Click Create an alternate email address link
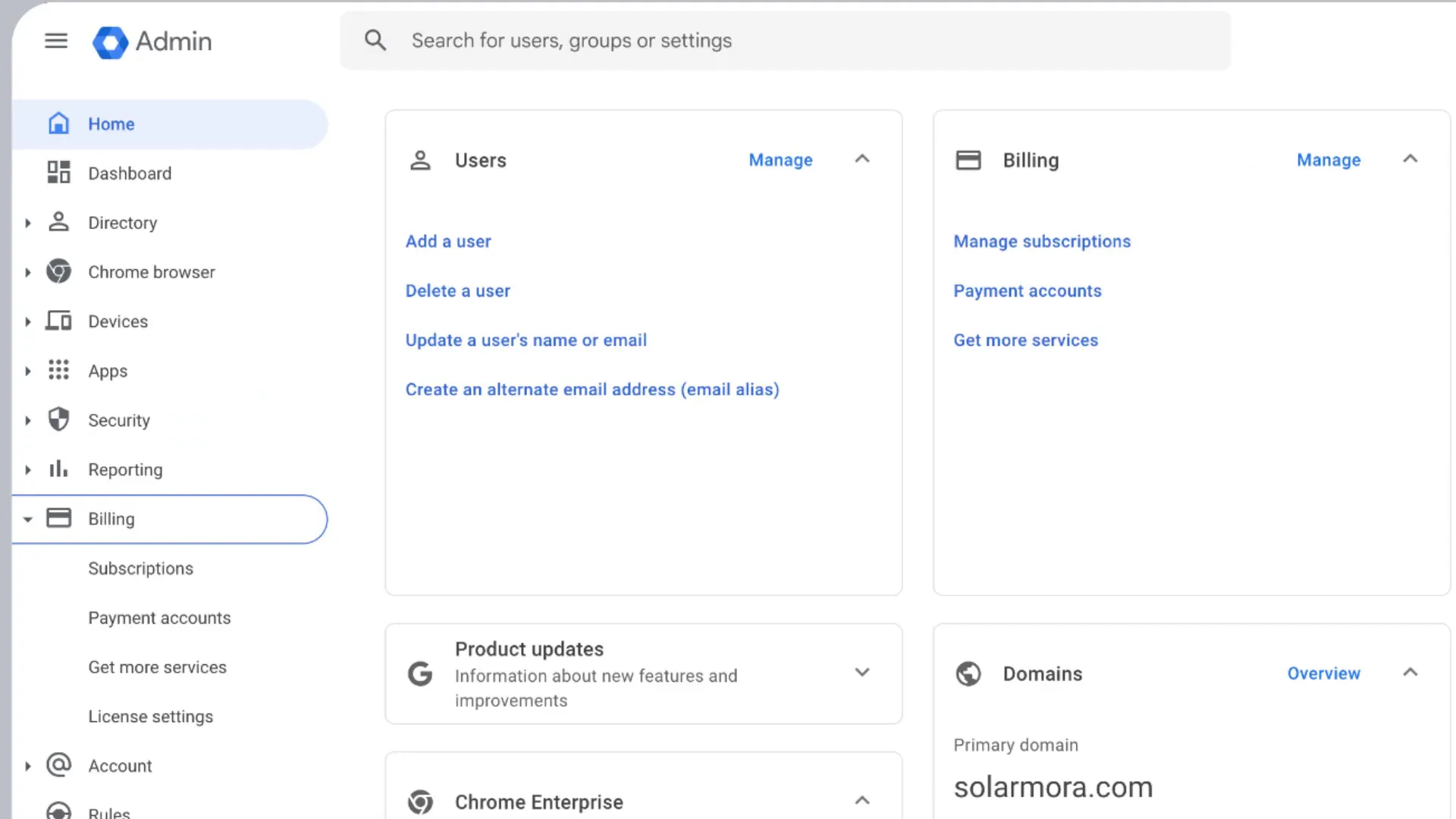1456x819 pixels. (592, 389)
